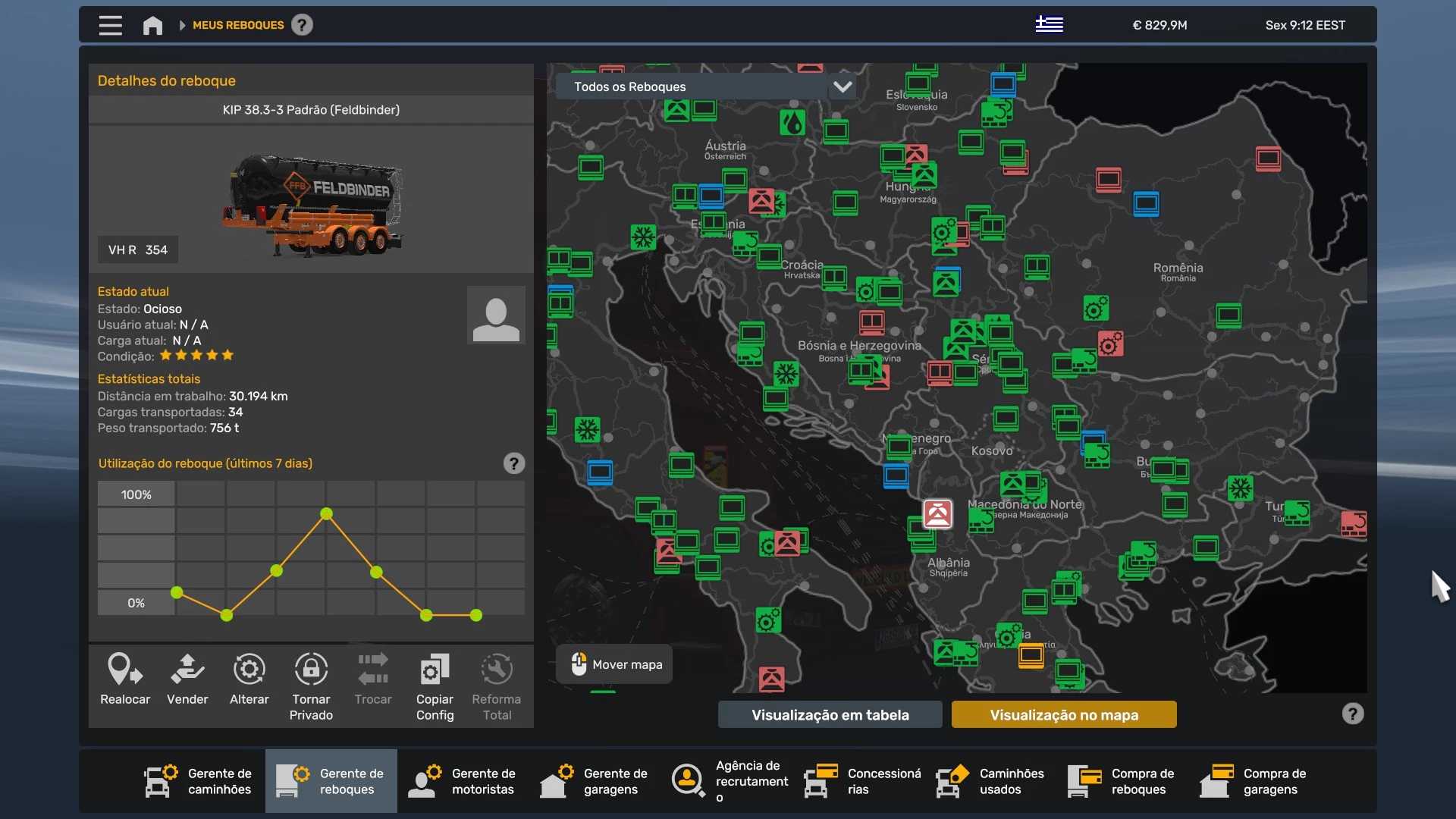Open trailer utilization help question mark
Viewport: 1456px width, 819px height.
pyautogui.click(x=513, y=463)
